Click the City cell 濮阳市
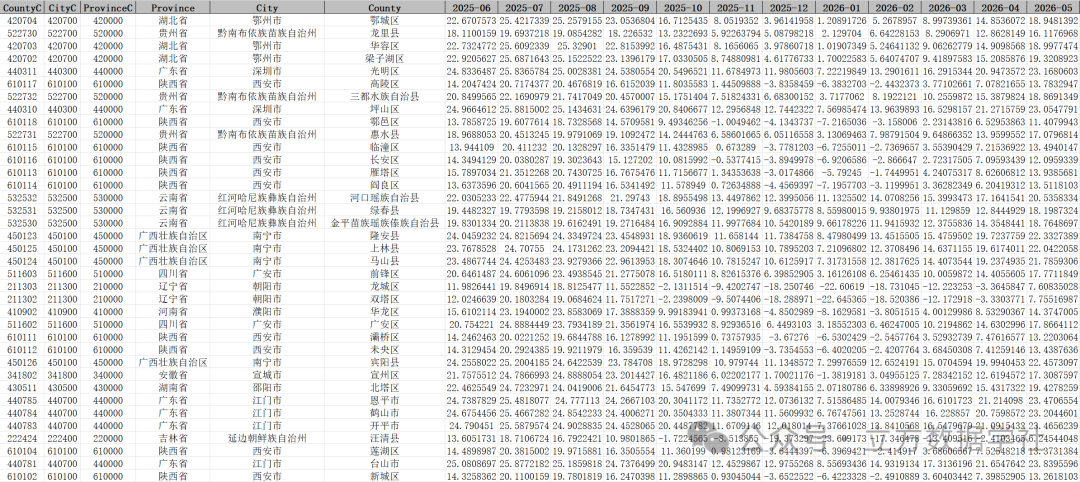 pyautogui.click(x=267, y=312)
